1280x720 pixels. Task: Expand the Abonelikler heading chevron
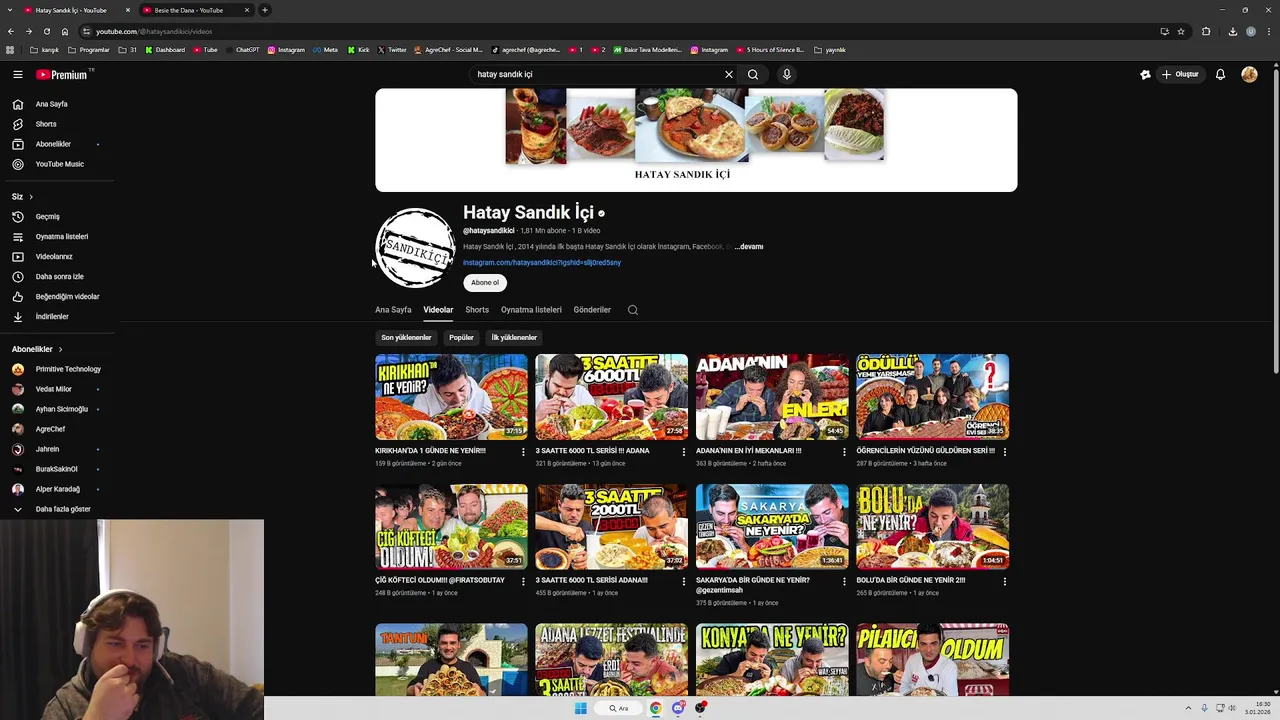pyautogui.click(x=60, y=349)
